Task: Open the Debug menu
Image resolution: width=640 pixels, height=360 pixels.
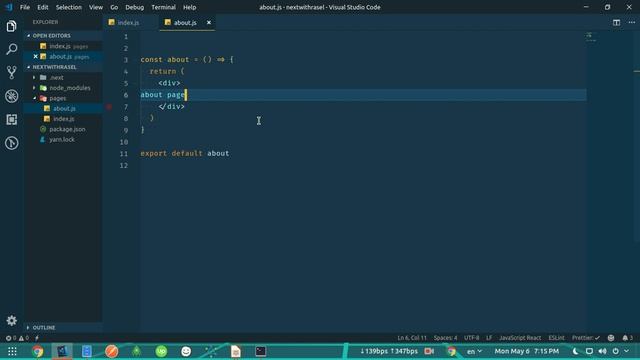Action: pos(134,7)
